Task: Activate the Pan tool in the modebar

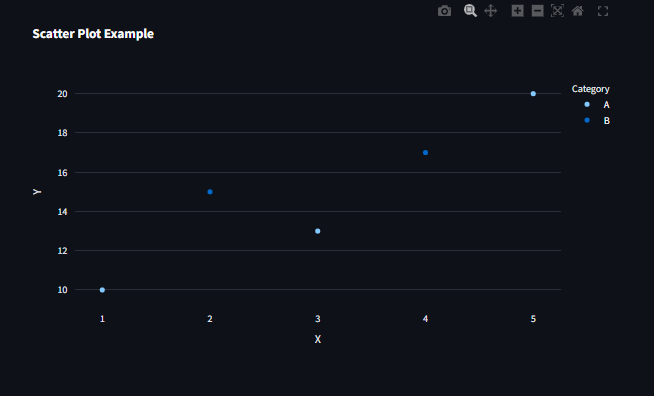Action: point(490,11)
